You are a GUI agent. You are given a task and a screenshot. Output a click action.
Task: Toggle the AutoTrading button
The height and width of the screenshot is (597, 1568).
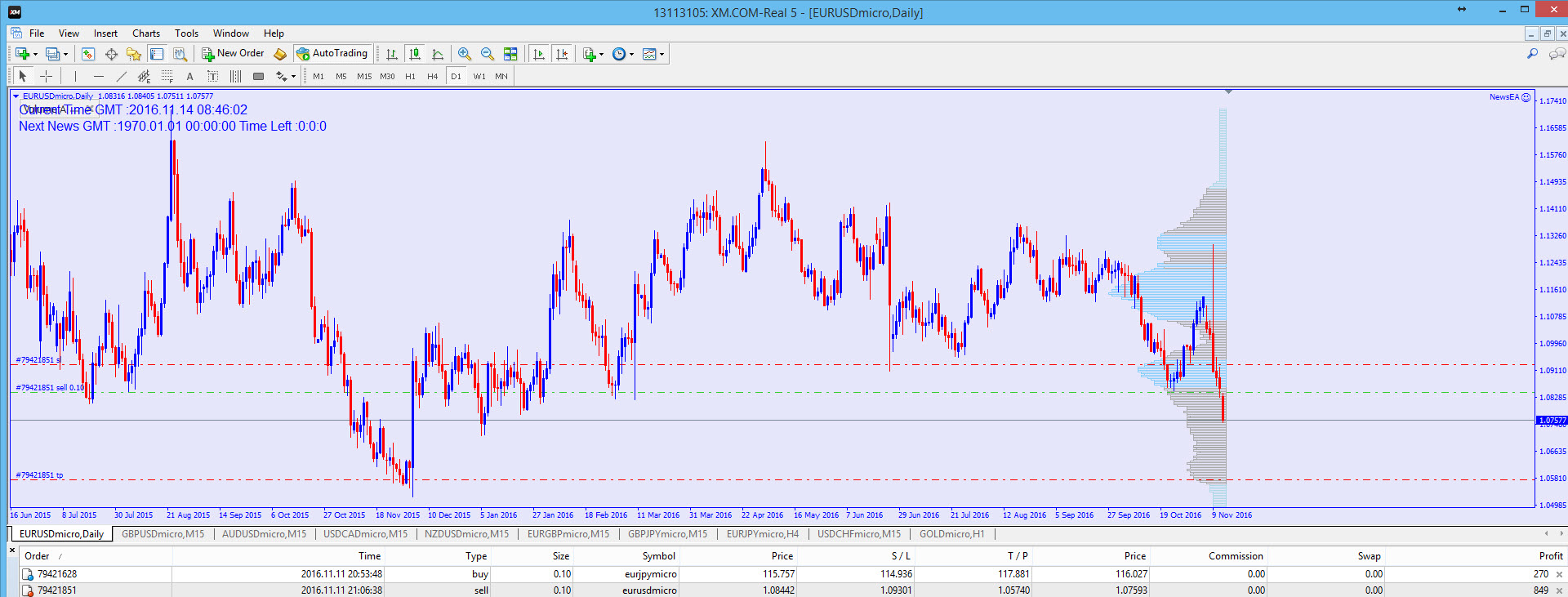[332, 54]
